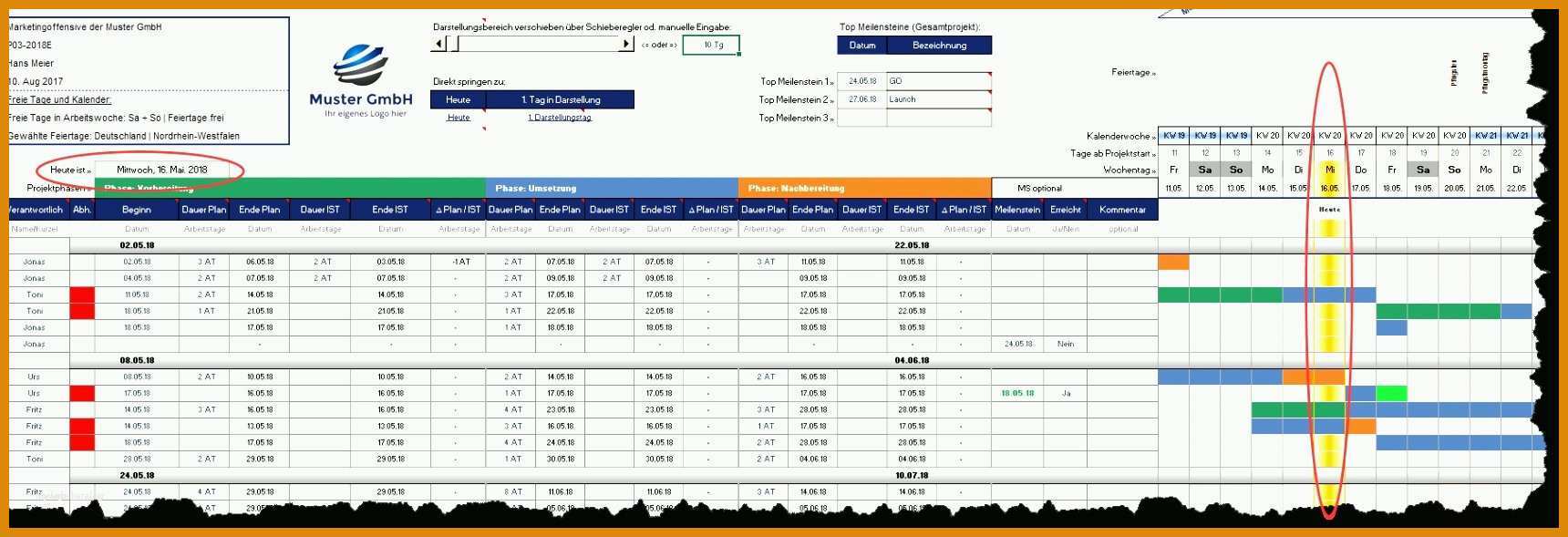Click the 'Erreicht' column header
Viewport: 1568px width, 537px height.
[x=1066, y=210]
